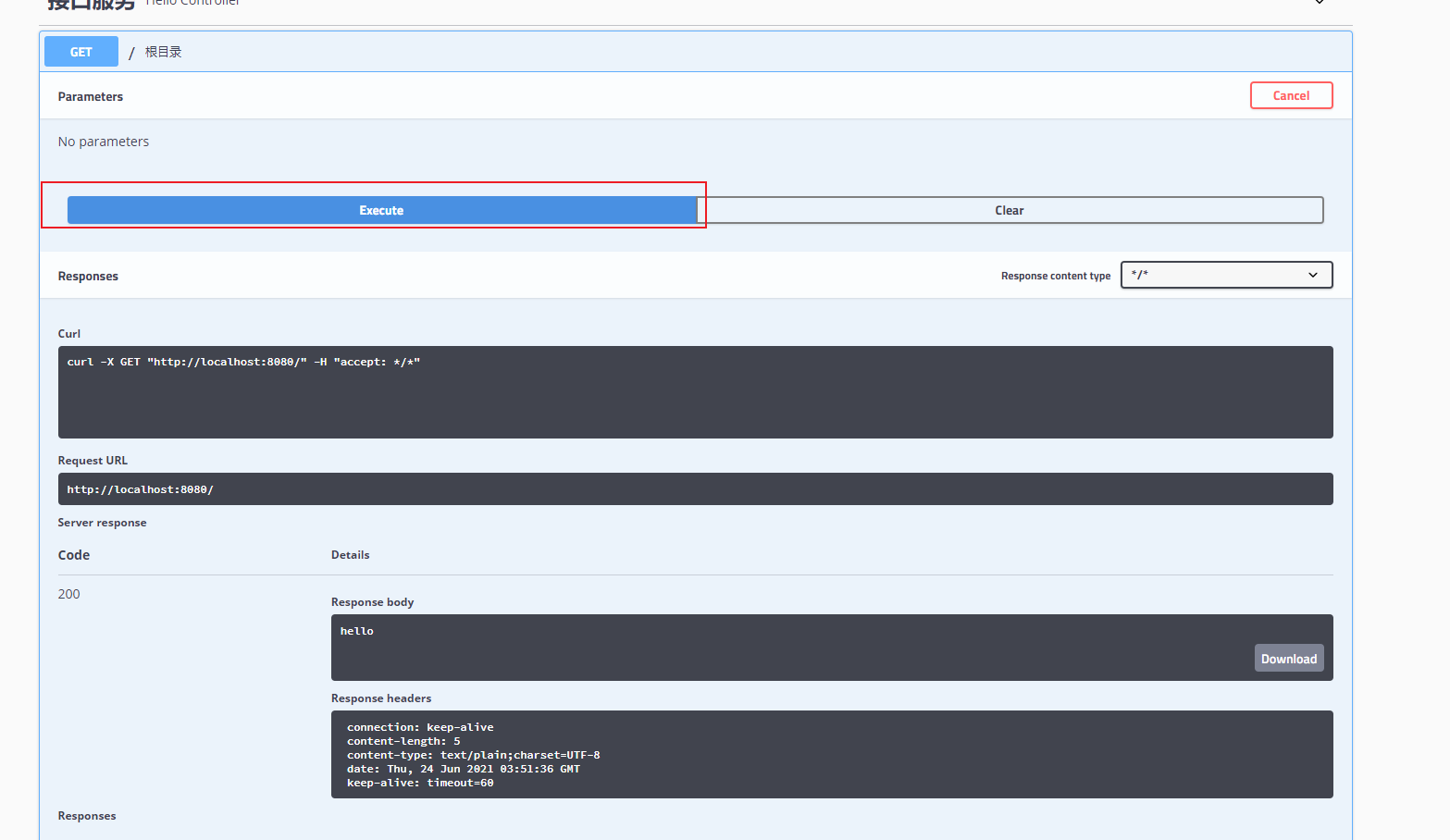Click the Server response label
Viewport: 1450px width, 840px height.
tap(102, 523)
